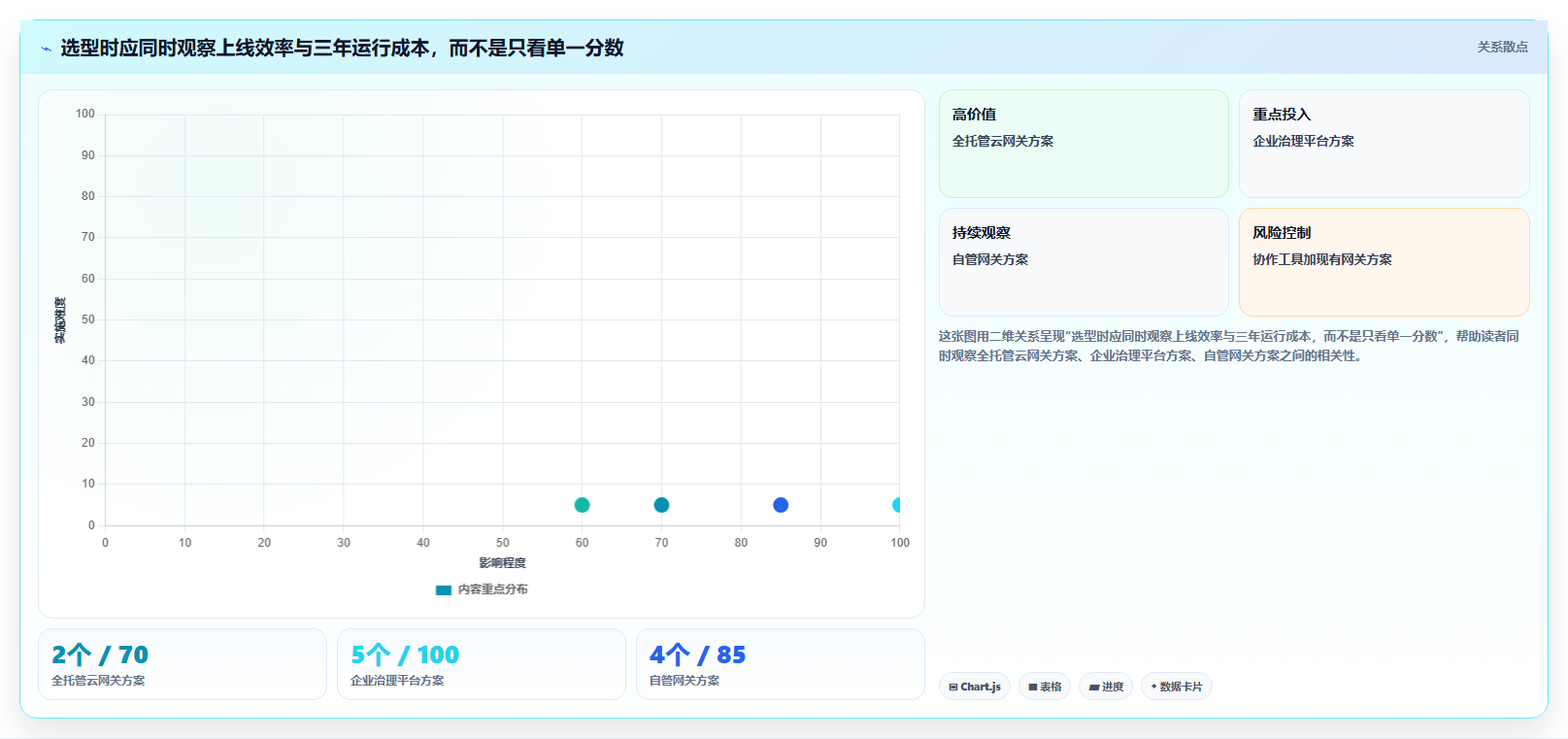Screen dimensions: 1568x739
Task: Click the main heading 选型时应同时观察上线效率
Action: click(342, 48)
